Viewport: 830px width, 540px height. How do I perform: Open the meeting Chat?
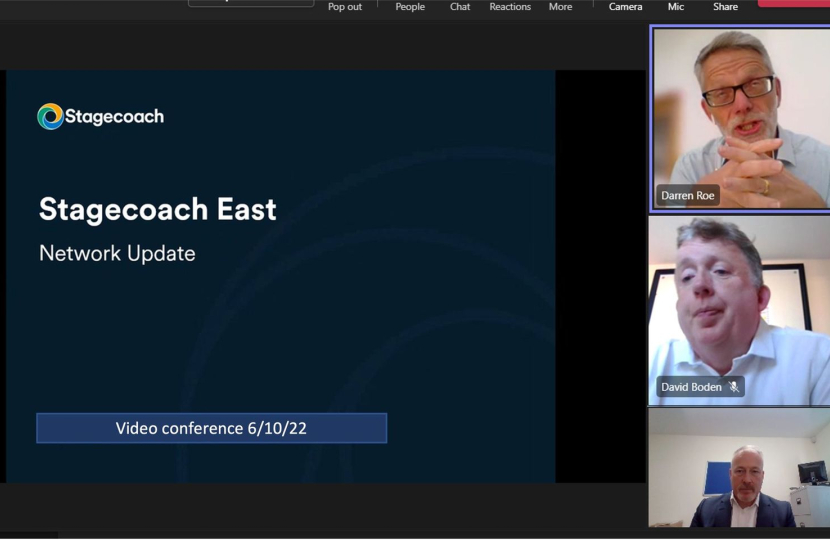[x=459, y=7]
